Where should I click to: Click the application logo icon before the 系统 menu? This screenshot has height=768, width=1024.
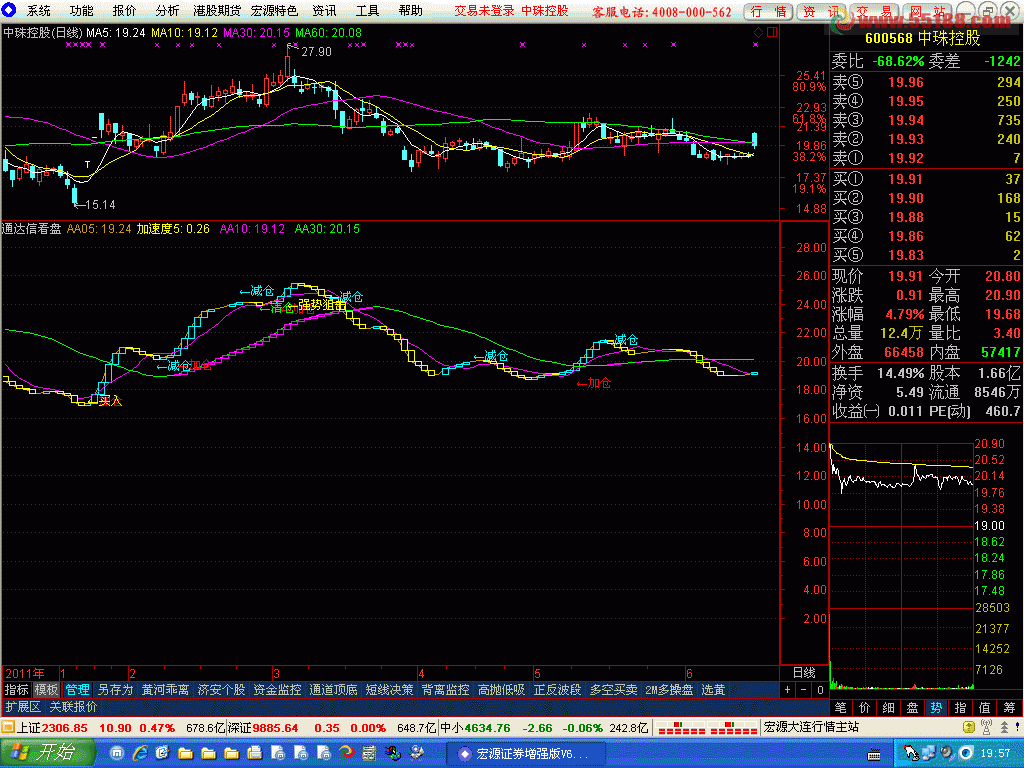9,10
